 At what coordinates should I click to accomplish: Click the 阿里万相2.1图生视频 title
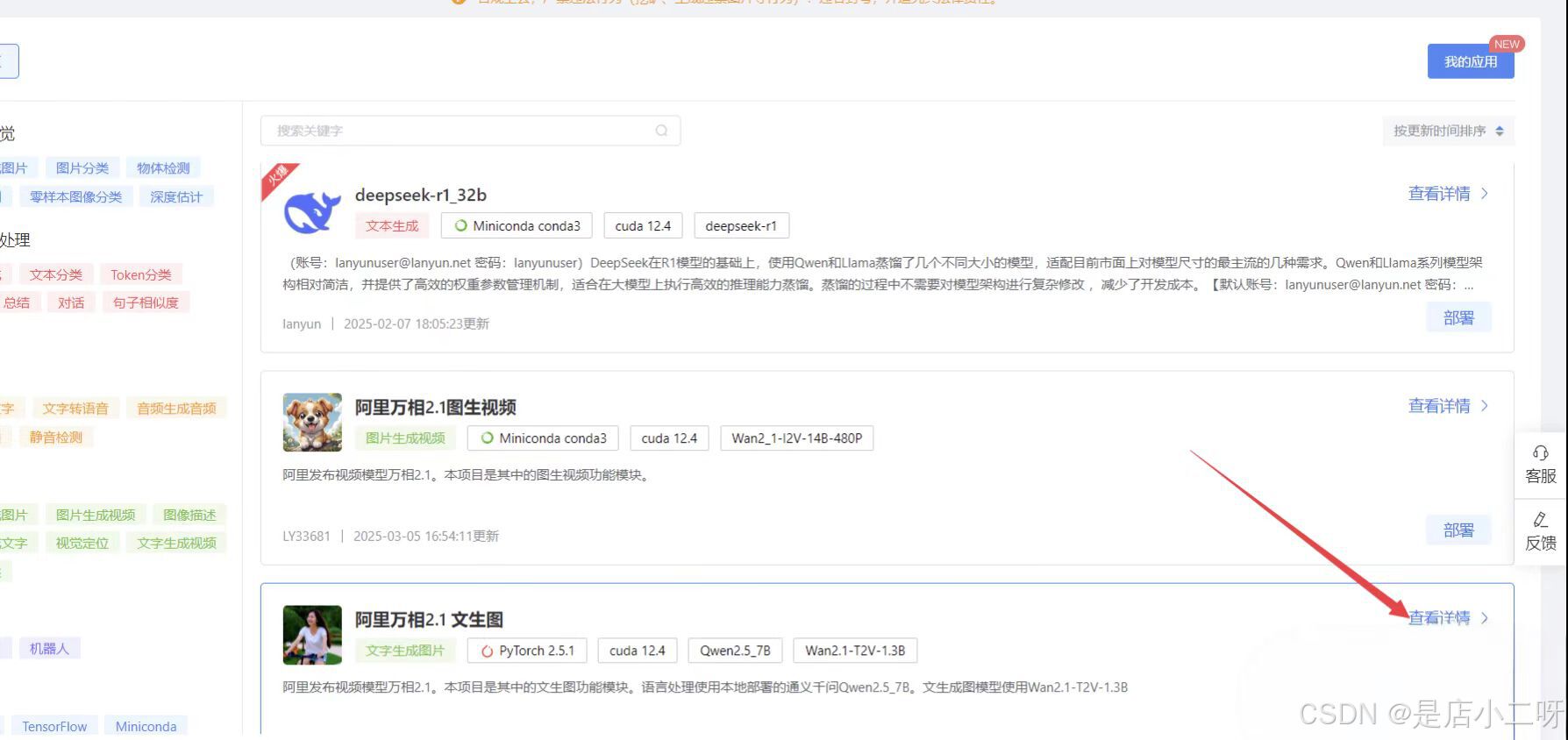point(436,407)
